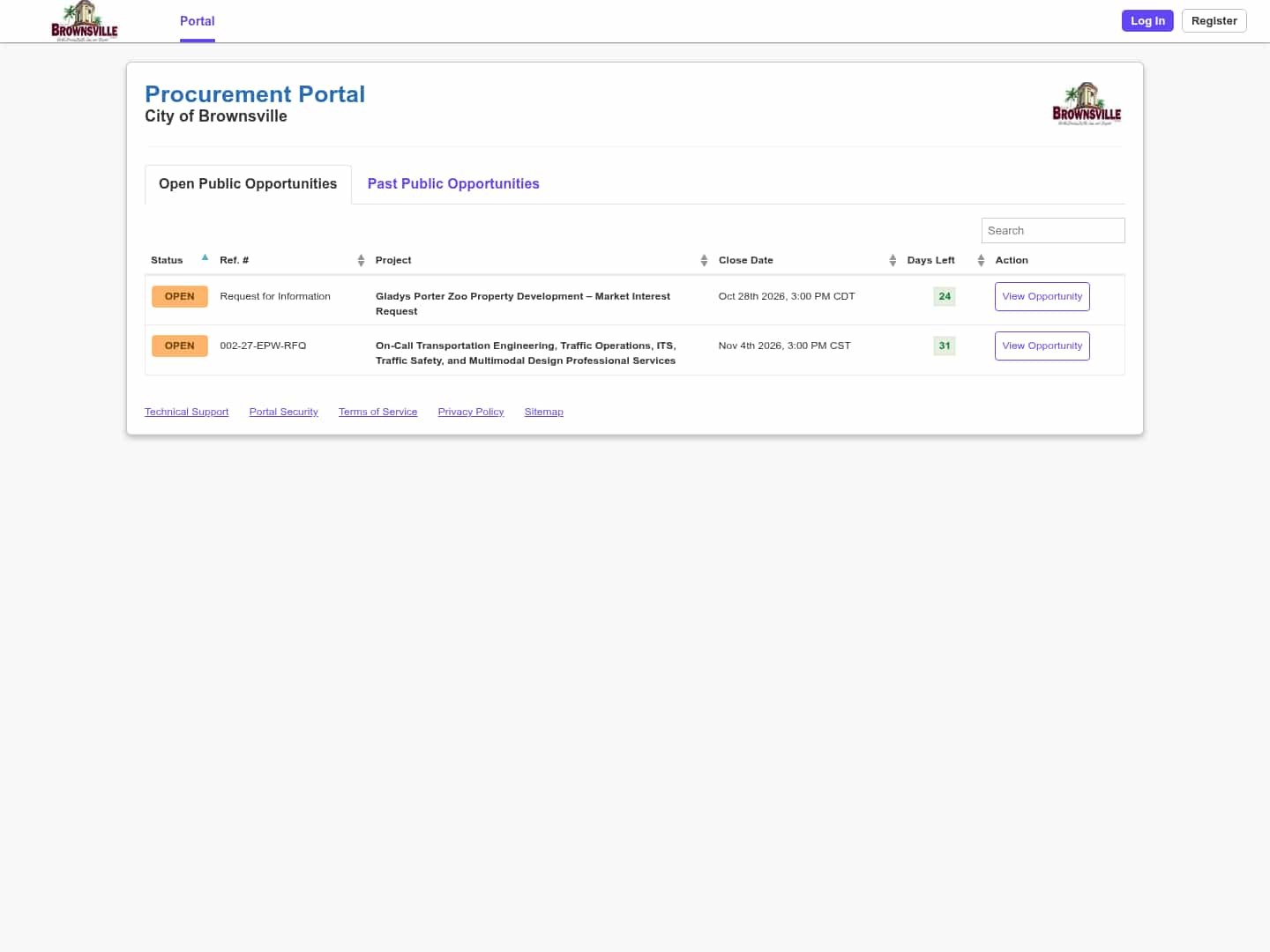This screenshot has width=1270, height=952.
Task: Open the Privacy Policy link
Action: 471,412
